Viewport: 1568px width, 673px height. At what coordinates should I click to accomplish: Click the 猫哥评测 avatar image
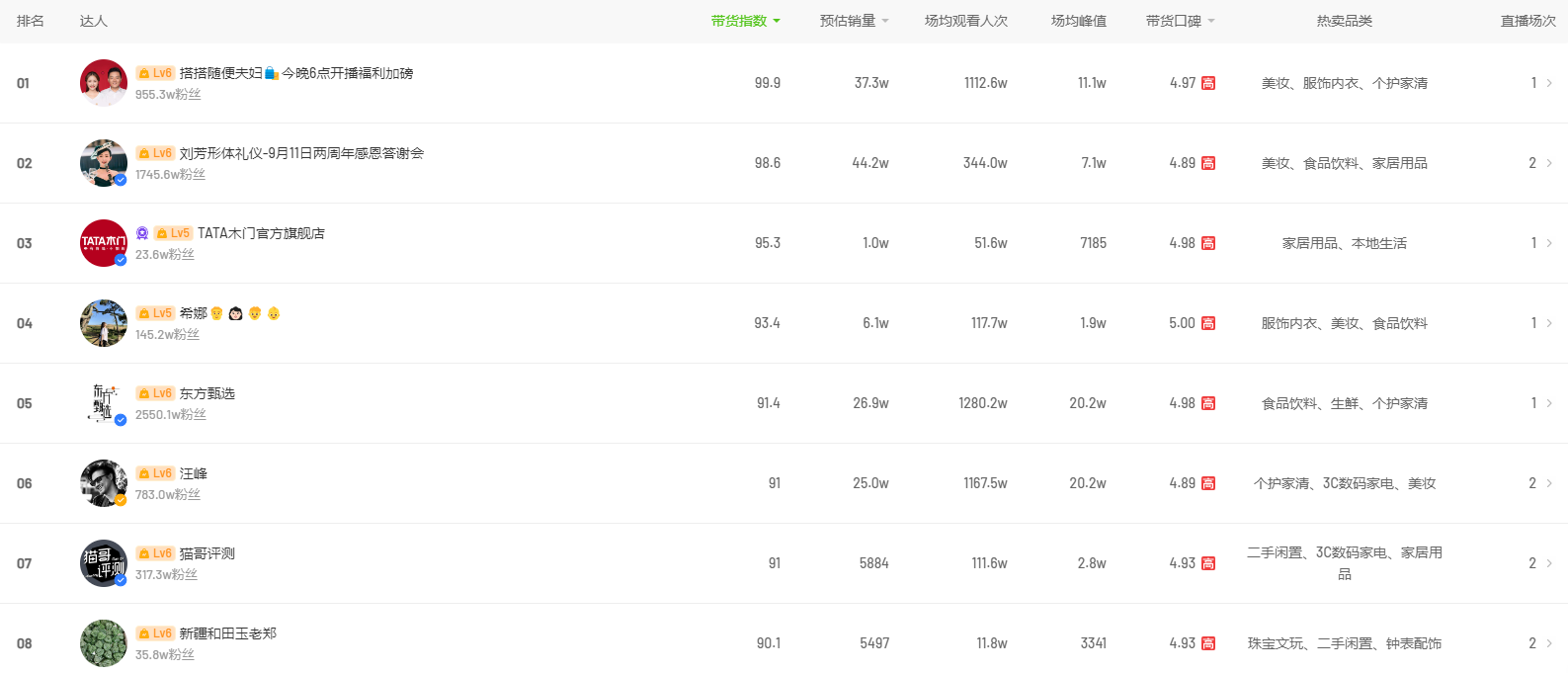pyautogui.click(x=103, y=563)
